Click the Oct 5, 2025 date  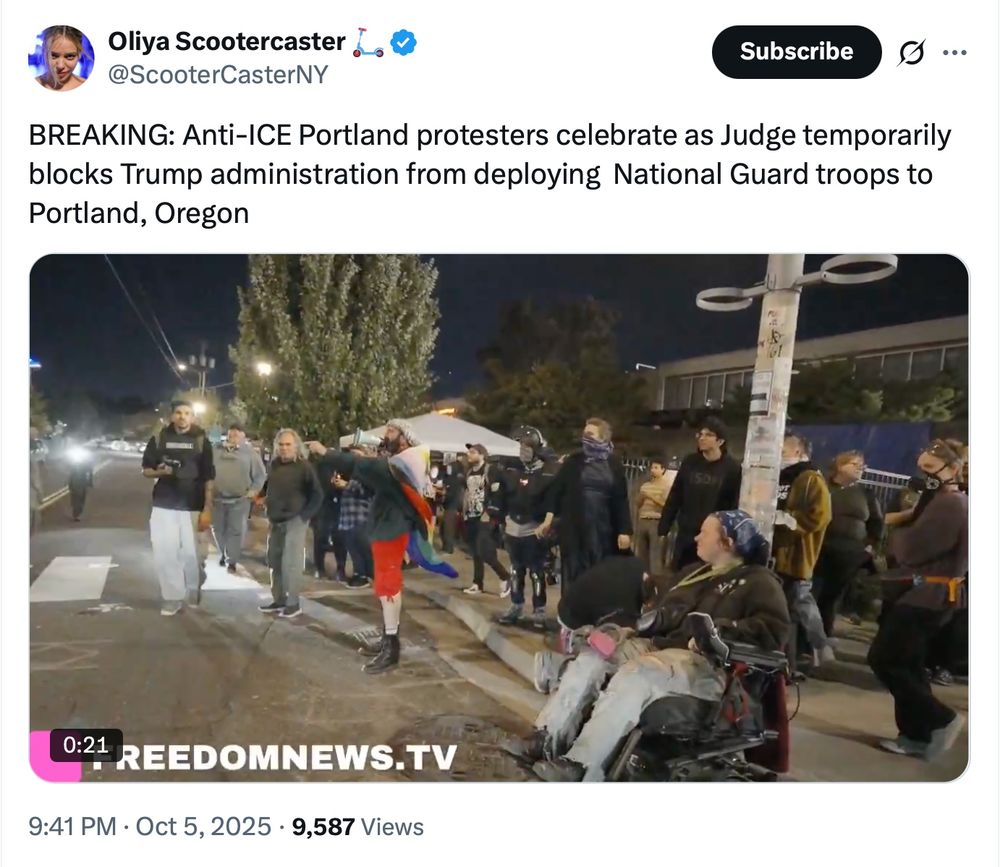coord(203,826)
